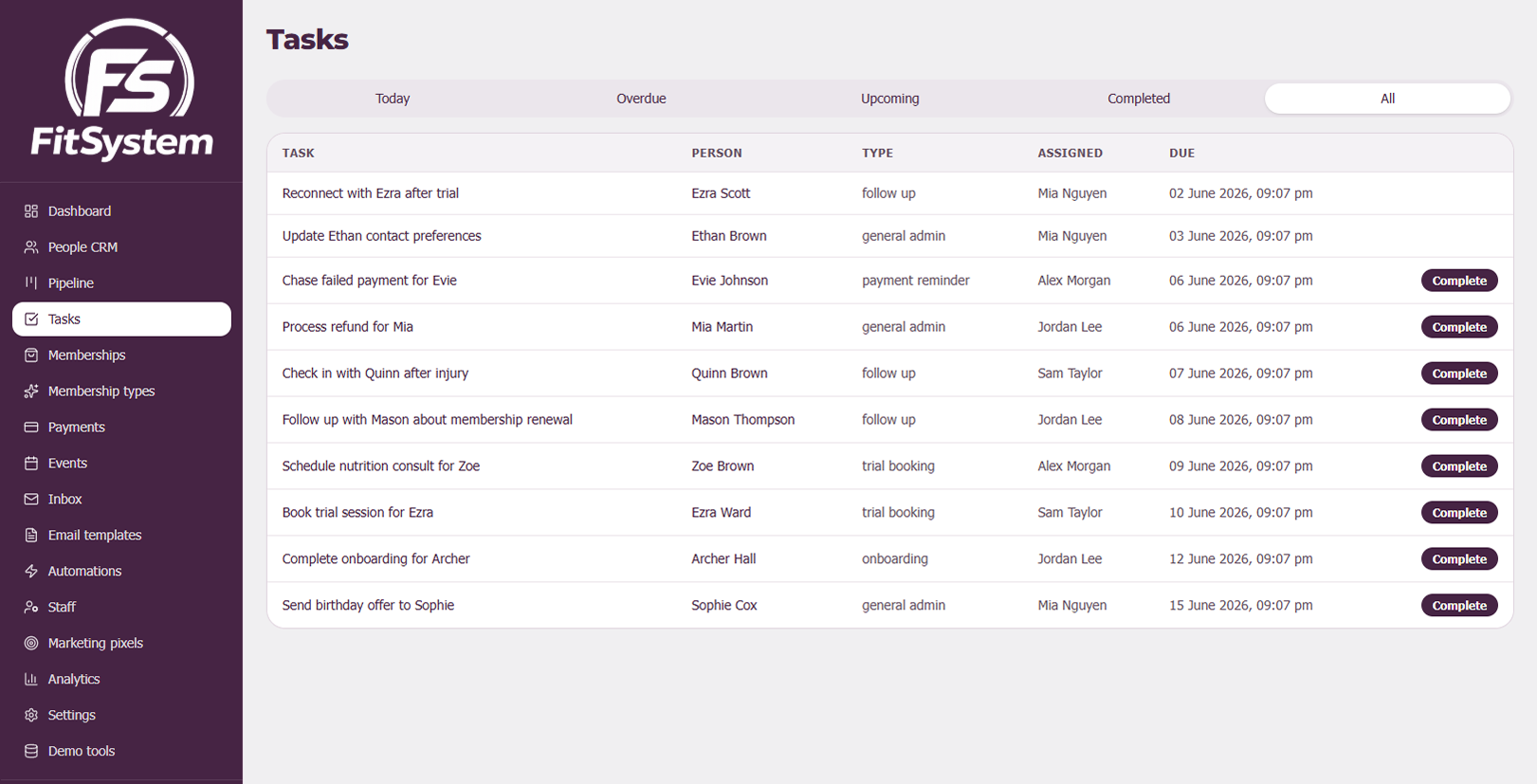Click the Events calendar icon
The width and height of the screenshot is (1537, 784).
[x=31, y=464]
